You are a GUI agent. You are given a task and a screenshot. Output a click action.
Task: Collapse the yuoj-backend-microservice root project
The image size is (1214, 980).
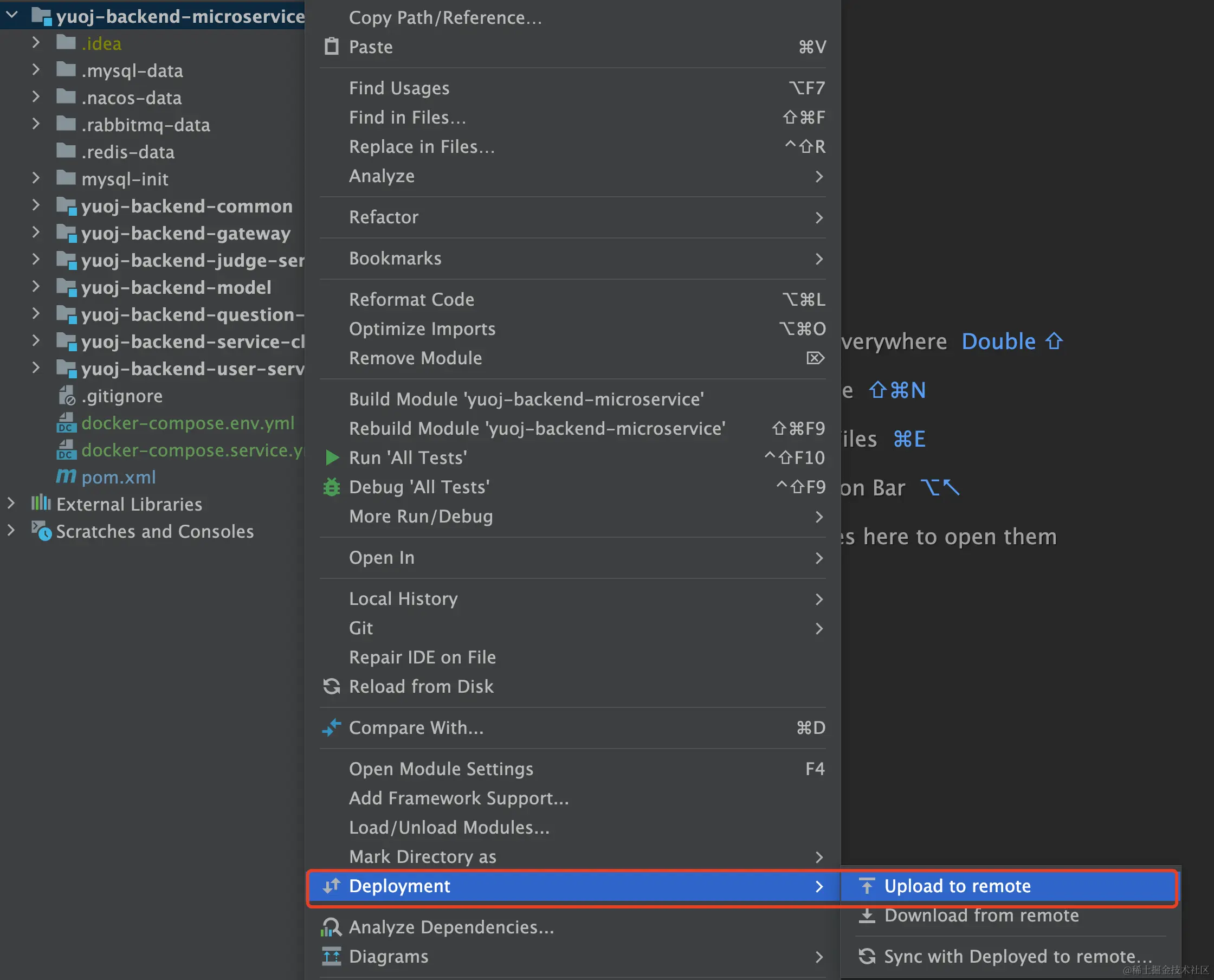click(11, 15)
